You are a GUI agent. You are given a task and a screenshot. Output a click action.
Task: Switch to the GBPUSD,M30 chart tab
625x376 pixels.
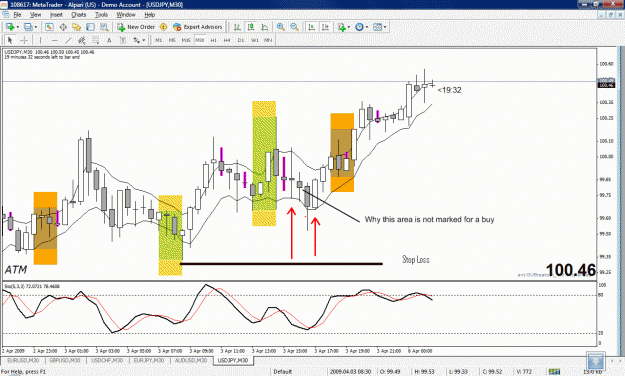(65, 360)
